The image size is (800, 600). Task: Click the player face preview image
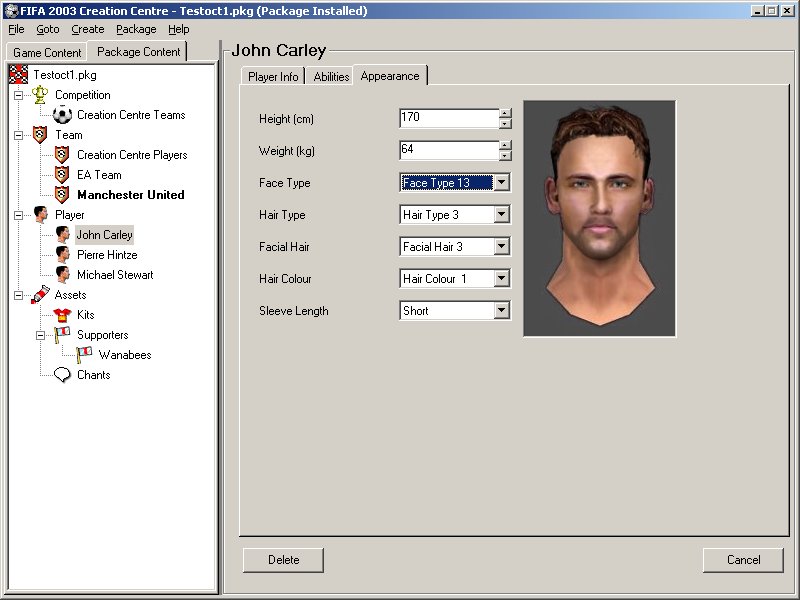pos(600,218)
